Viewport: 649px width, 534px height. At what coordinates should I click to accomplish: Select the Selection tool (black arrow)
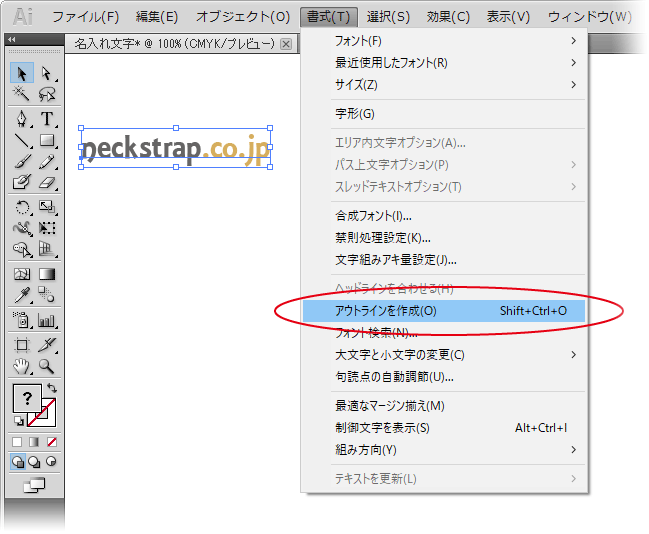[22, 74]
